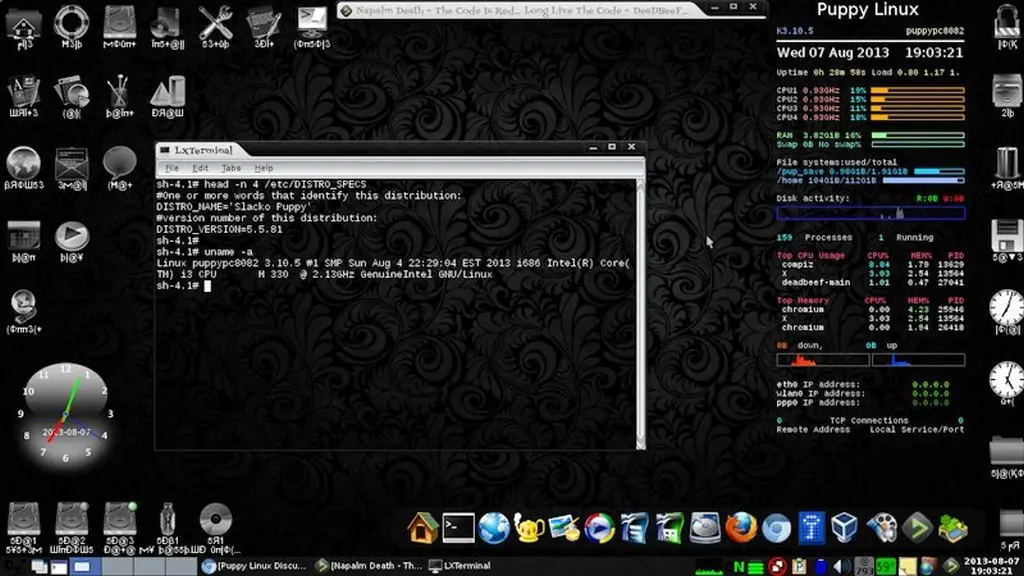The width and height of the screenshot is (1024, 576).
Task: Launch Chromium from the dock
Action: coord(776,528)
